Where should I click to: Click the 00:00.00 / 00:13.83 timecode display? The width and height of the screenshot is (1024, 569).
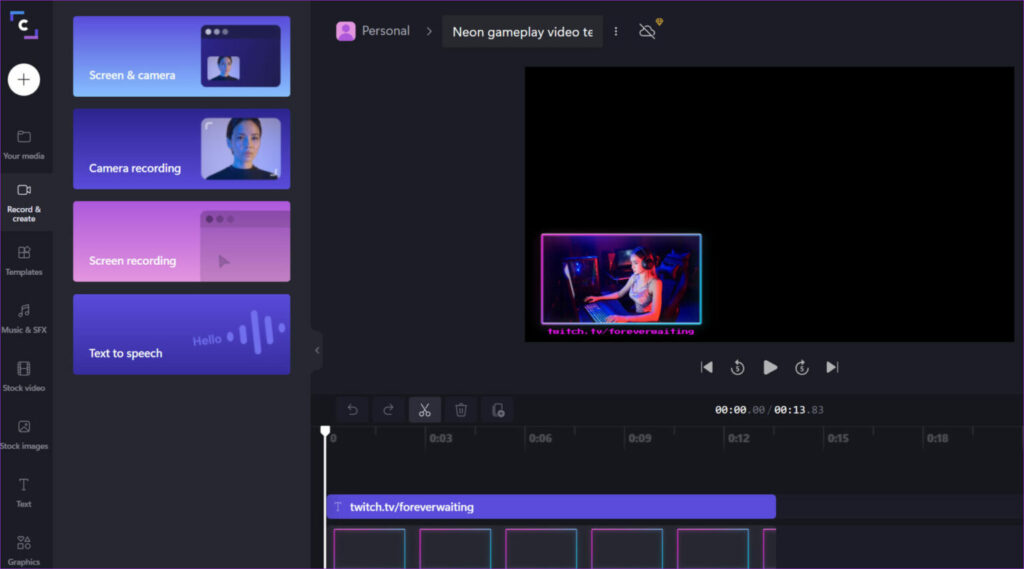click(x=769, y=410)
